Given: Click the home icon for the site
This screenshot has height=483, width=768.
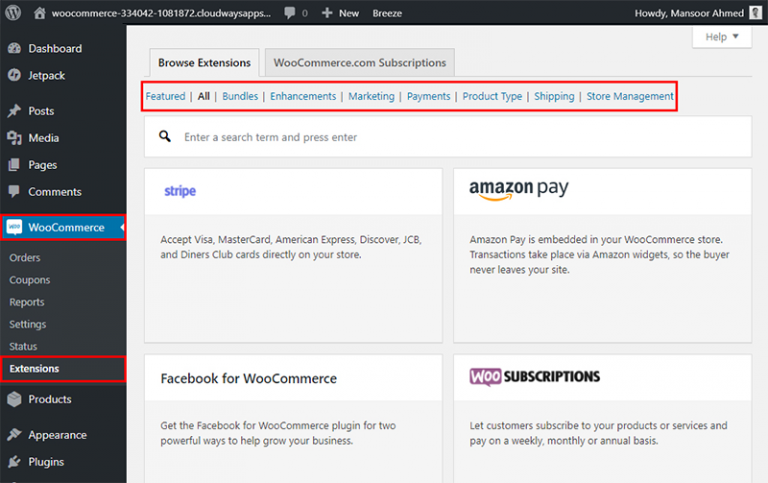Looking at the screenshot, I should click(40, 13).
